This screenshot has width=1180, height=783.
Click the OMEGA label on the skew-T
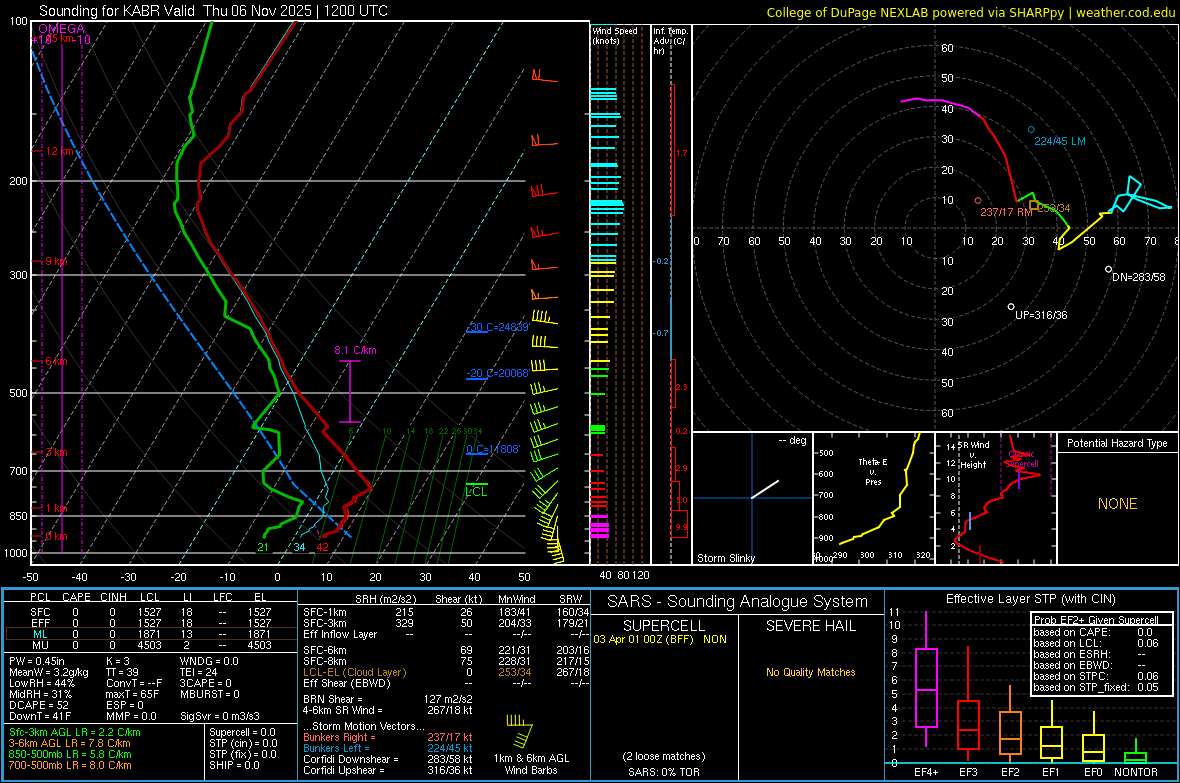[x=62, y=29]
